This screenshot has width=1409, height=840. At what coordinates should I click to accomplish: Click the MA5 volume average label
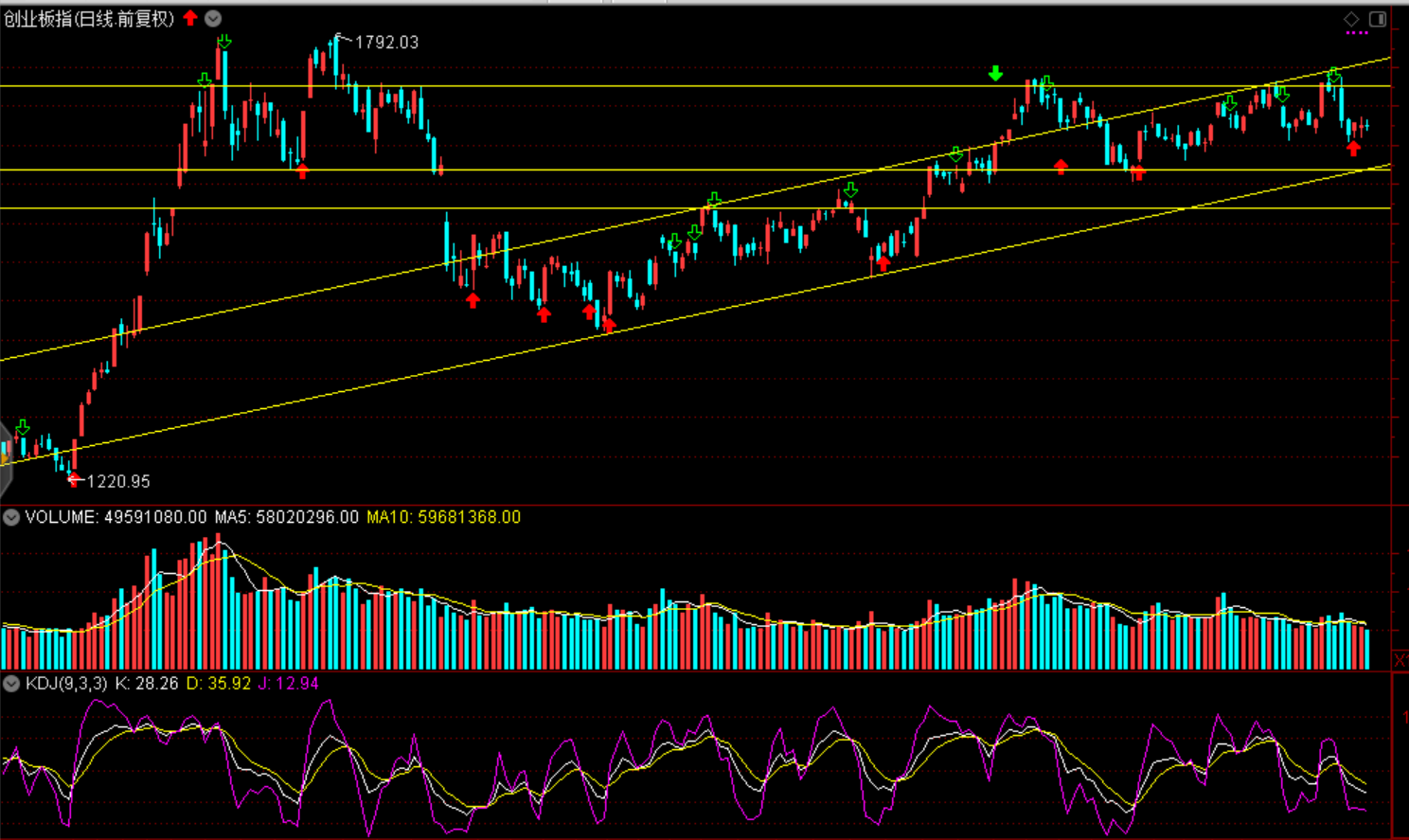click(x=287, y=517)
